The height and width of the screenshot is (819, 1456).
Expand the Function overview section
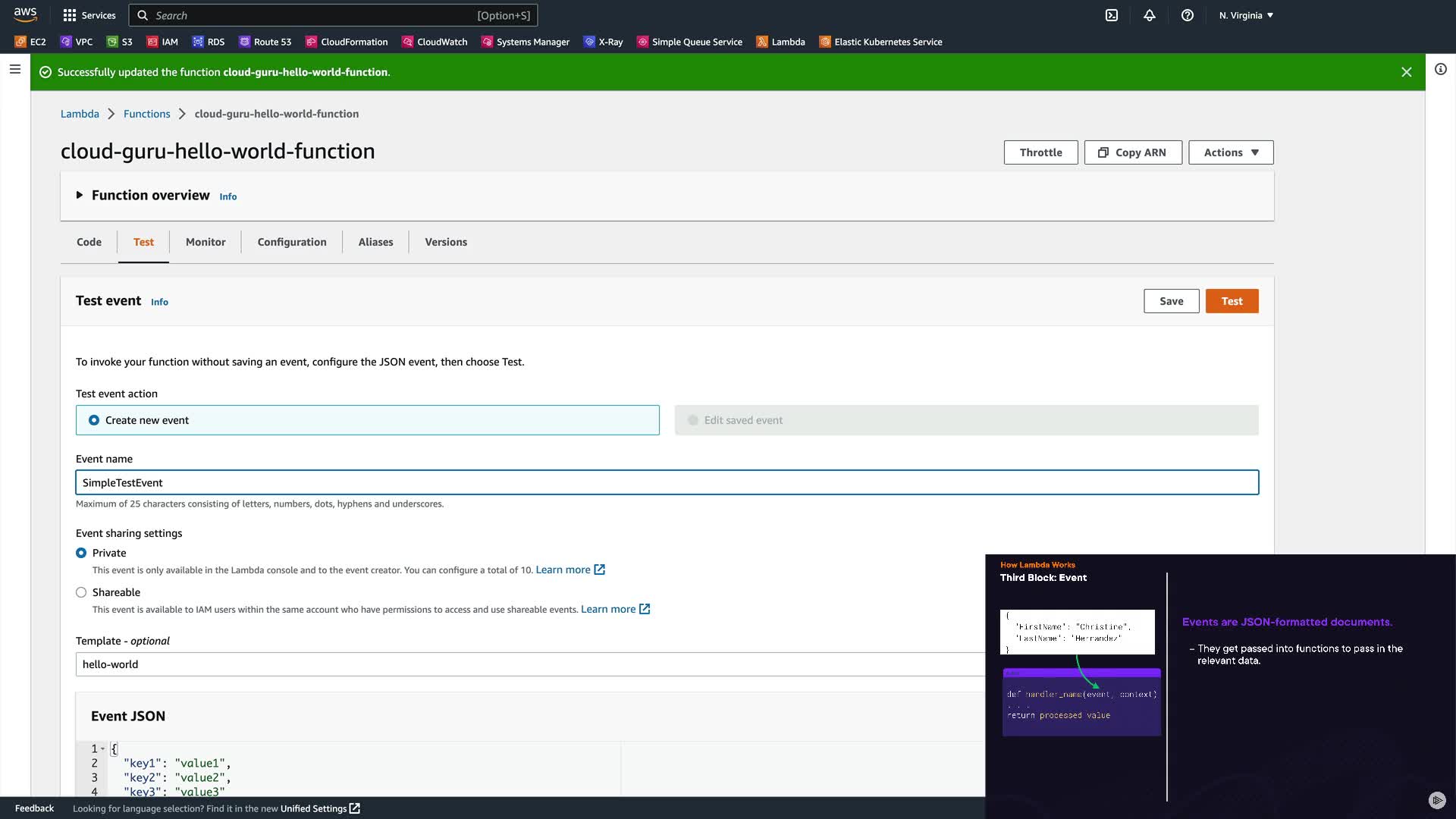point(80,195)
